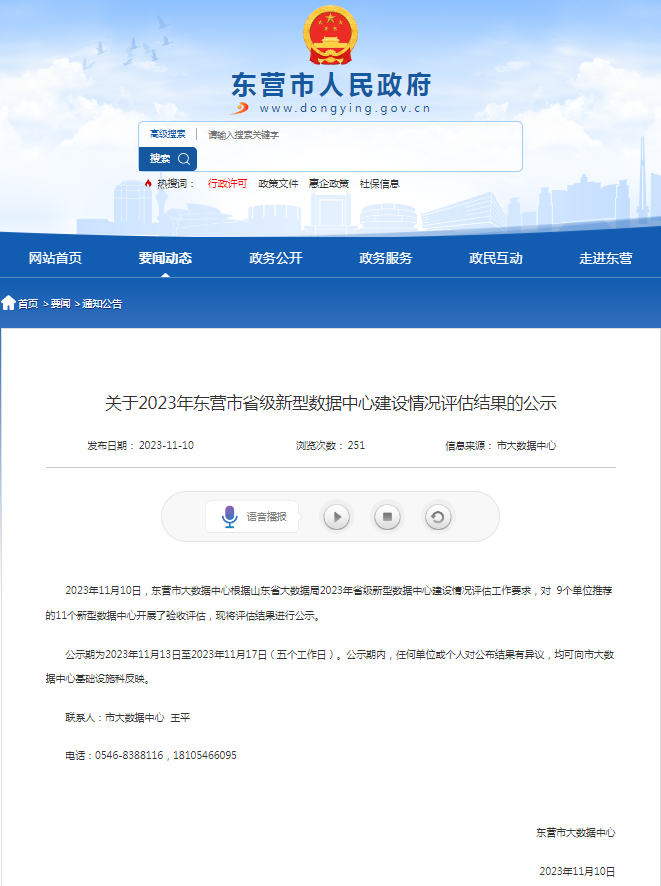Open the 政策文件 hot keyword
Viewport: 661px width, 886px height.
278,183
